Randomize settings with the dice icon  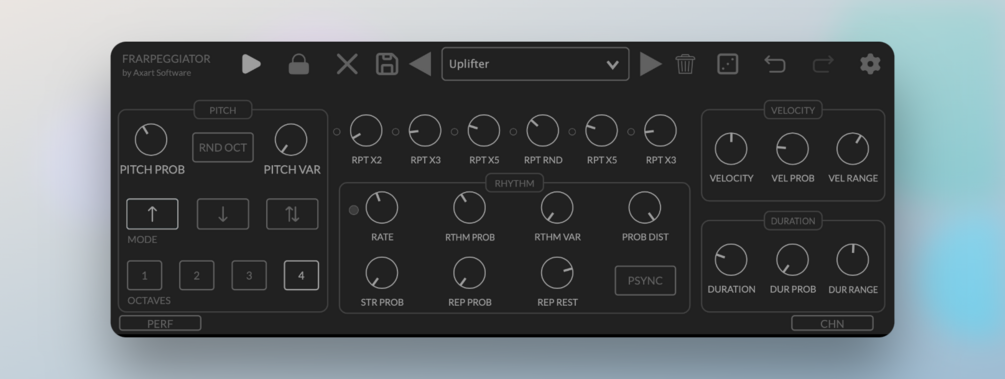[x=727, y=64]
